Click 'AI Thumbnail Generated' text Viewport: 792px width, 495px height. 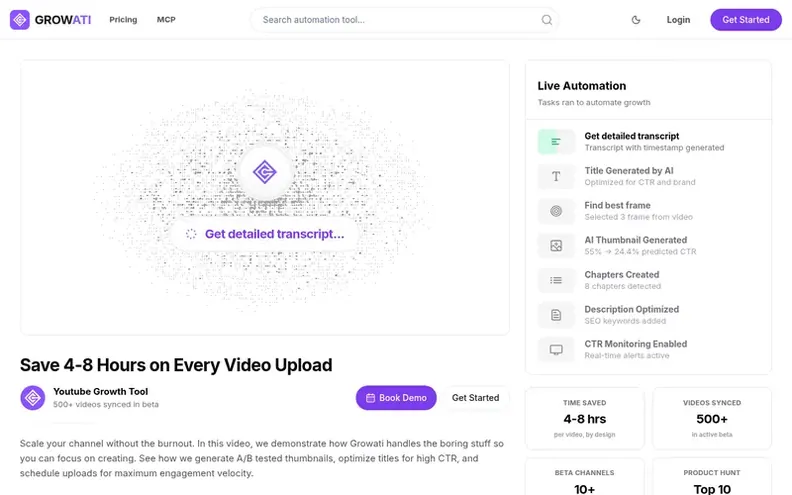click(635, 240)
